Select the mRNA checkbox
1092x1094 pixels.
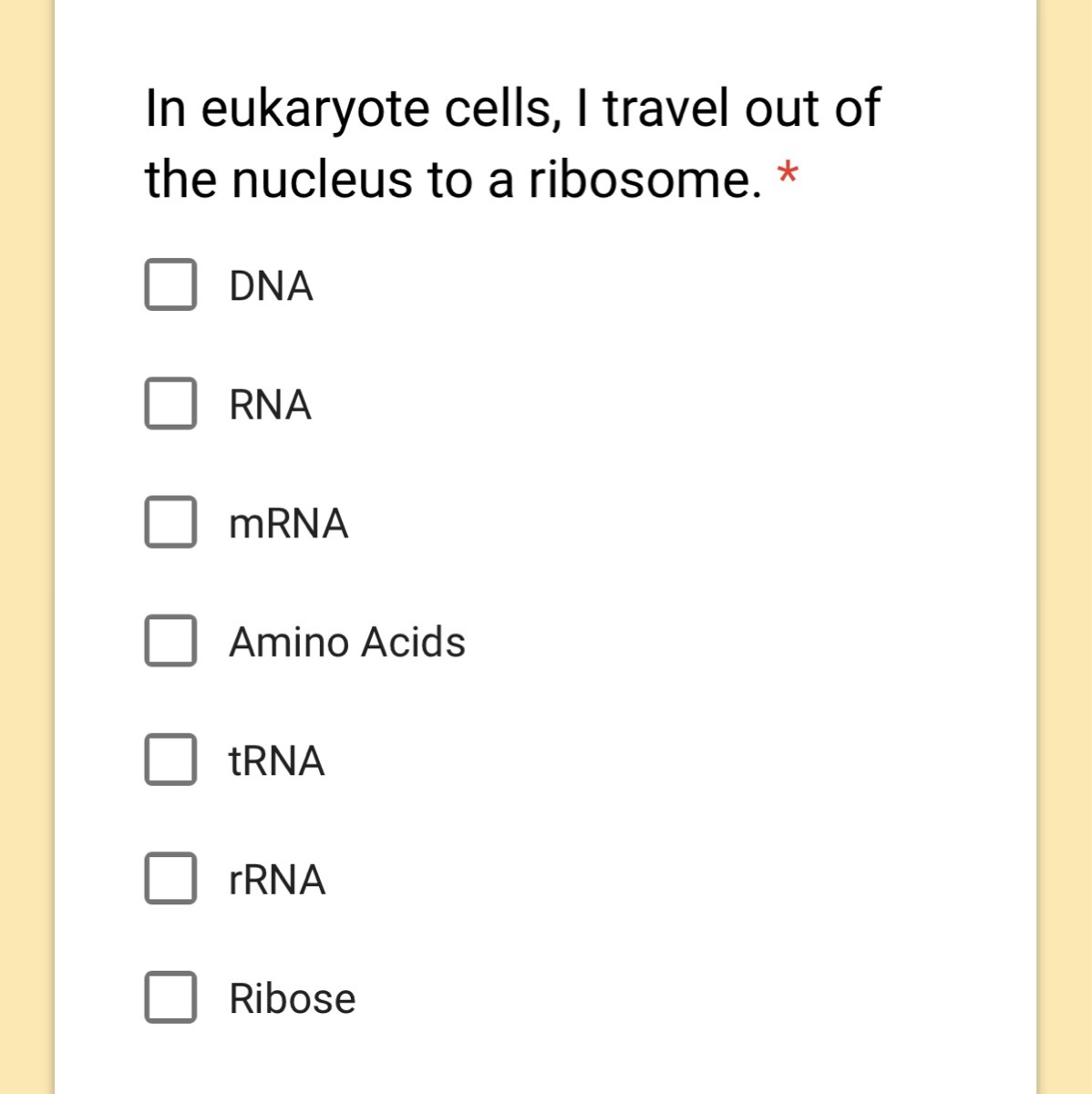pyautogui.click(x=170, y=522)
